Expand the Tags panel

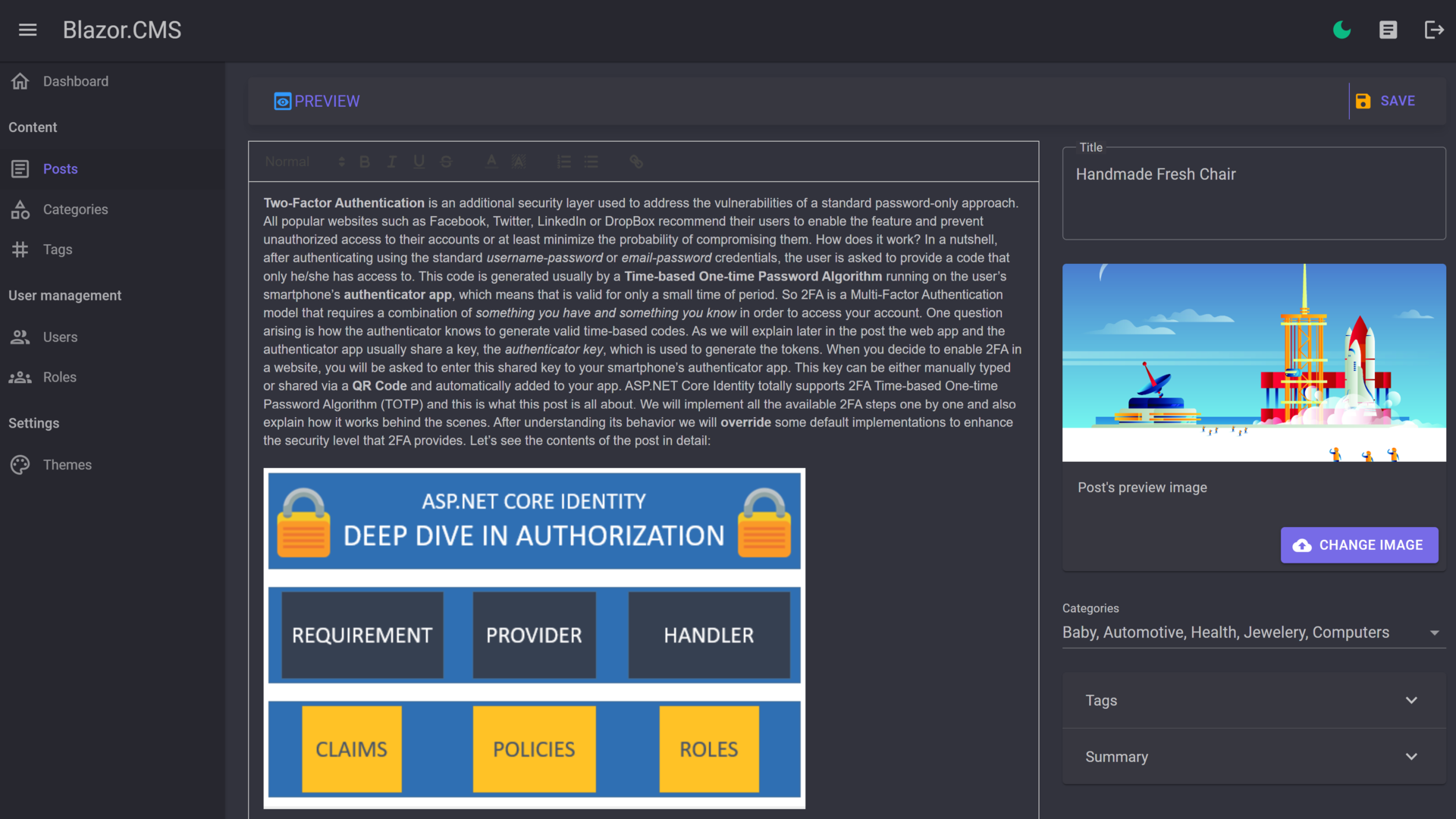(x=1253, y=701)
